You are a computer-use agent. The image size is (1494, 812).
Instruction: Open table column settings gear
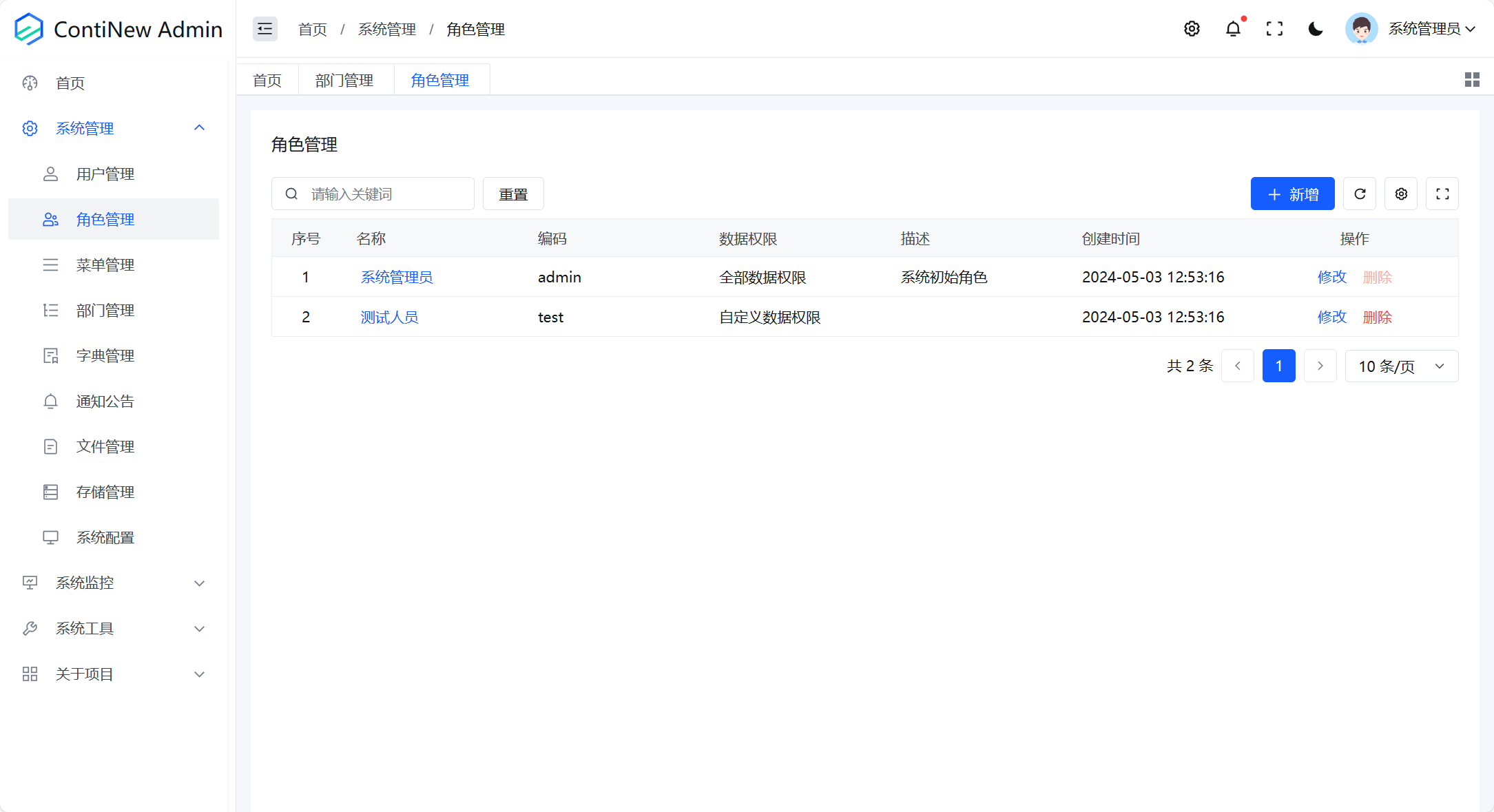coord(1400,194)
